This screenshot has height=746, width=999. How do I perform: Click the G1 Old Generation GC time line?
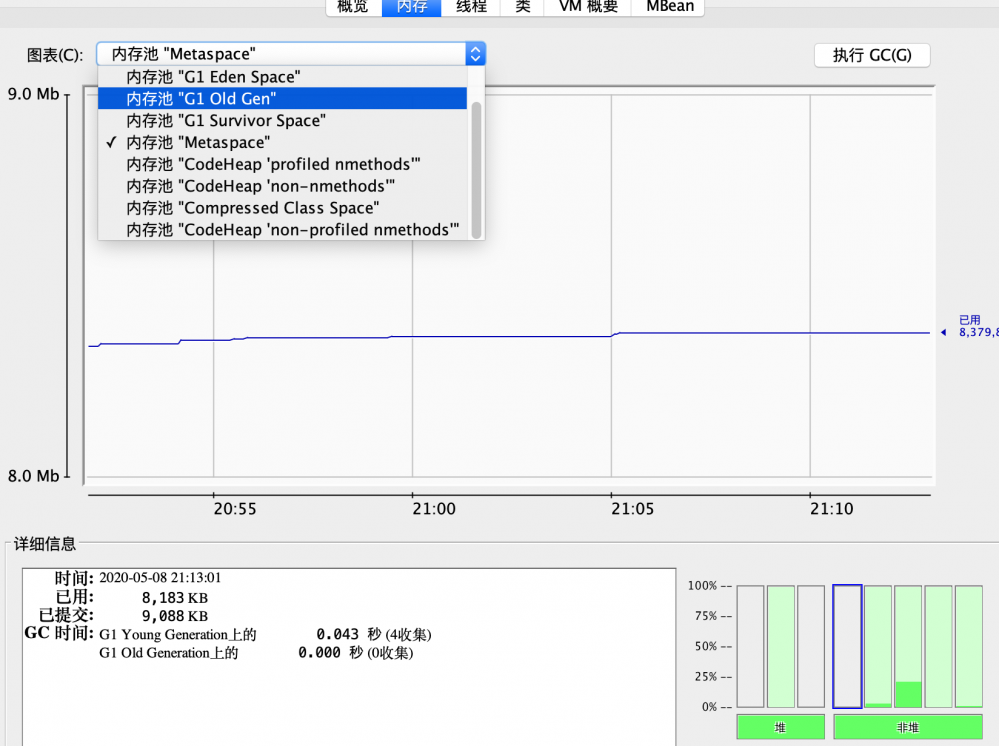[256, 653]
